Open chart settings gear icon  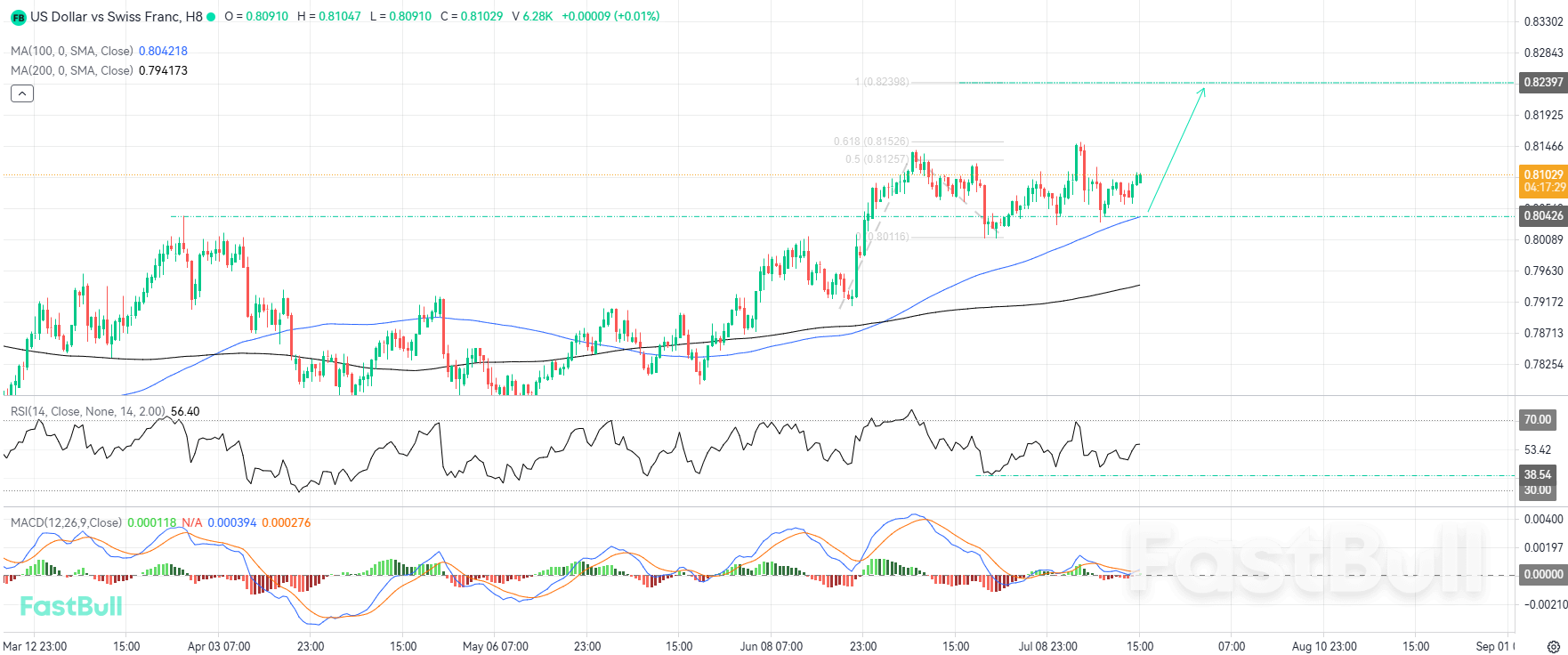(1553, 646)
